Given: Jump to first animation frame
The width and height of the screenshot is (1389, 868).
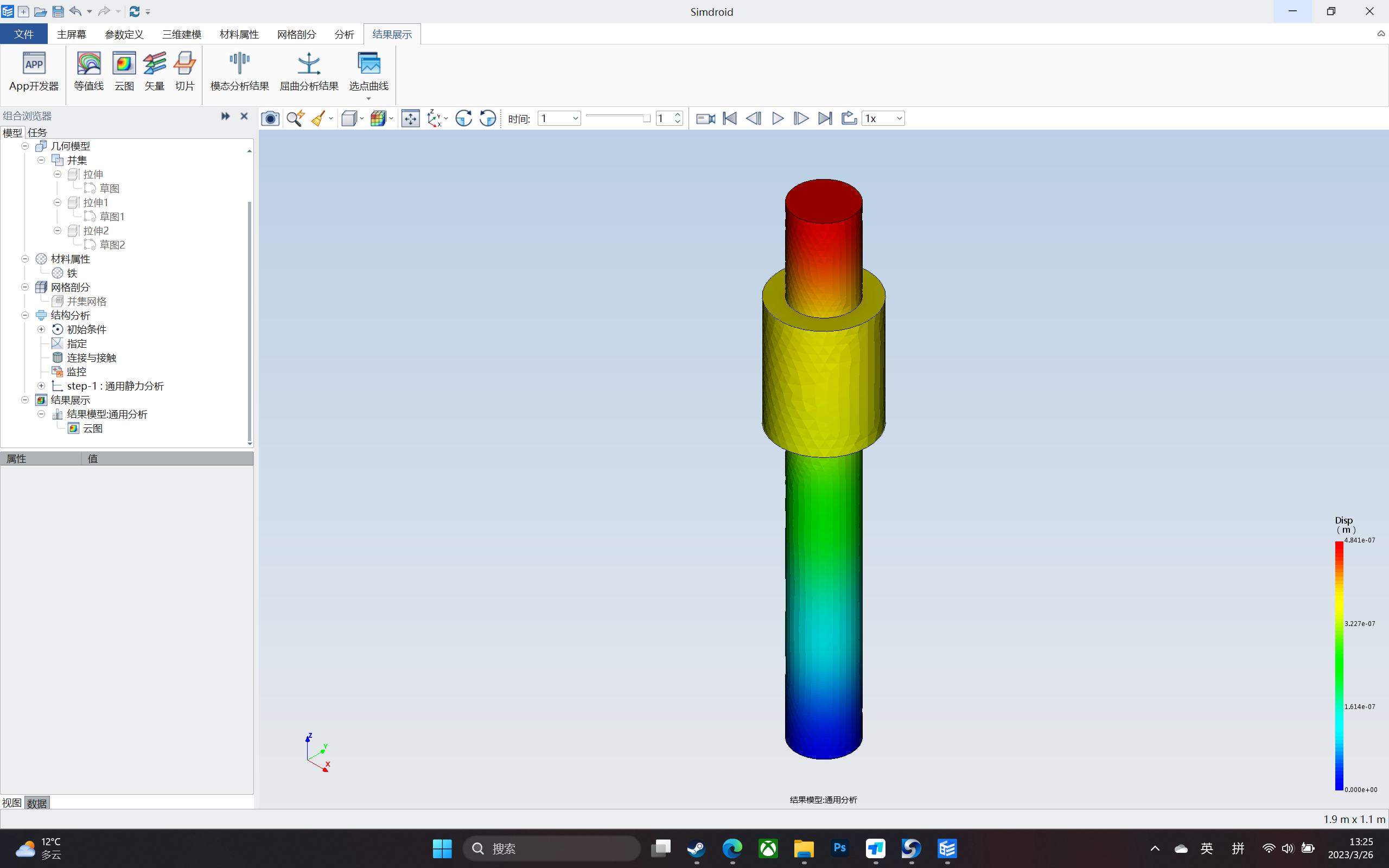Looking at the screenshot, I should coord(730,119).
